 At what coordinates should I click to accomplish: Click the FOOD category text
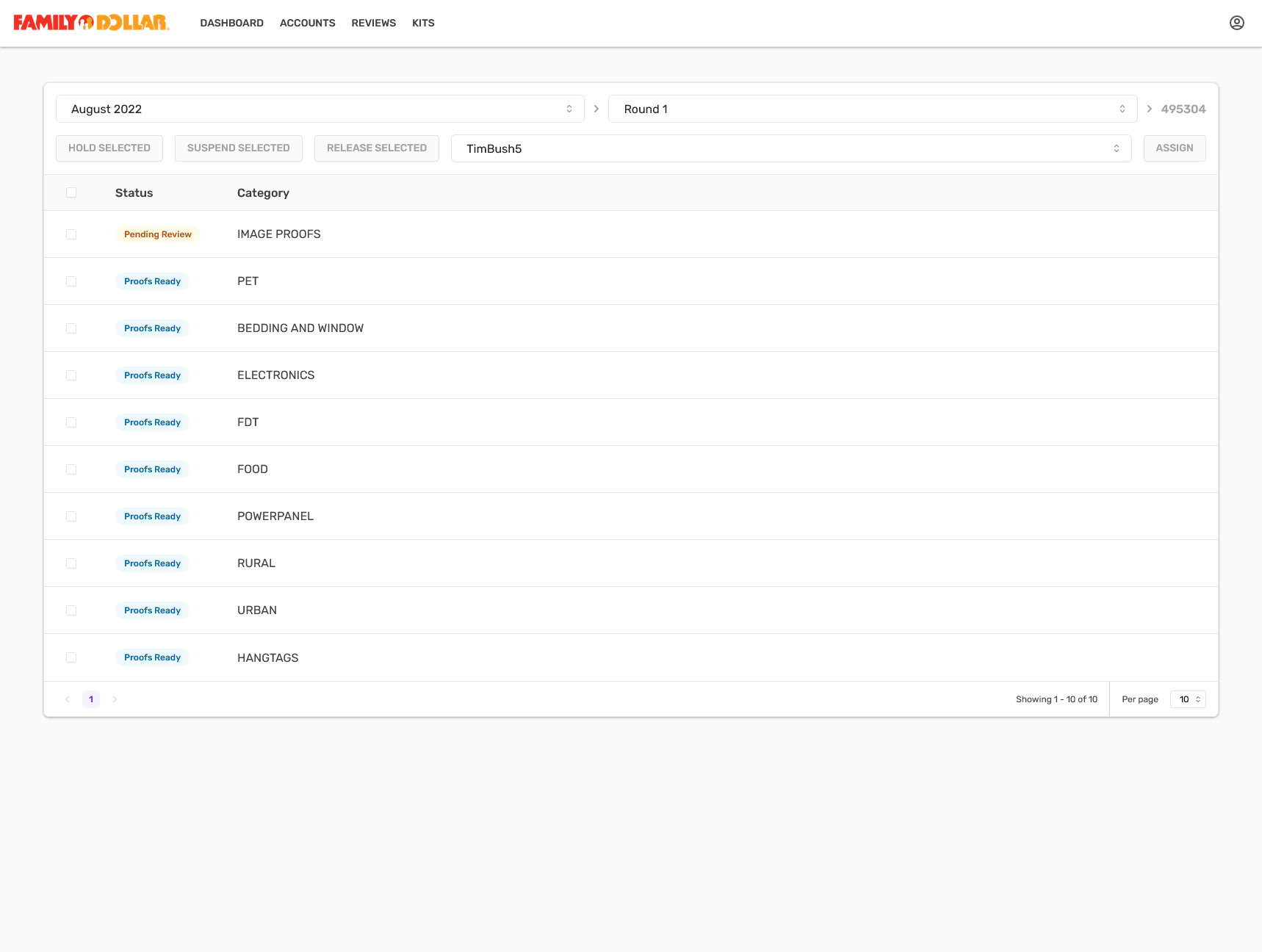coord(253,469)
